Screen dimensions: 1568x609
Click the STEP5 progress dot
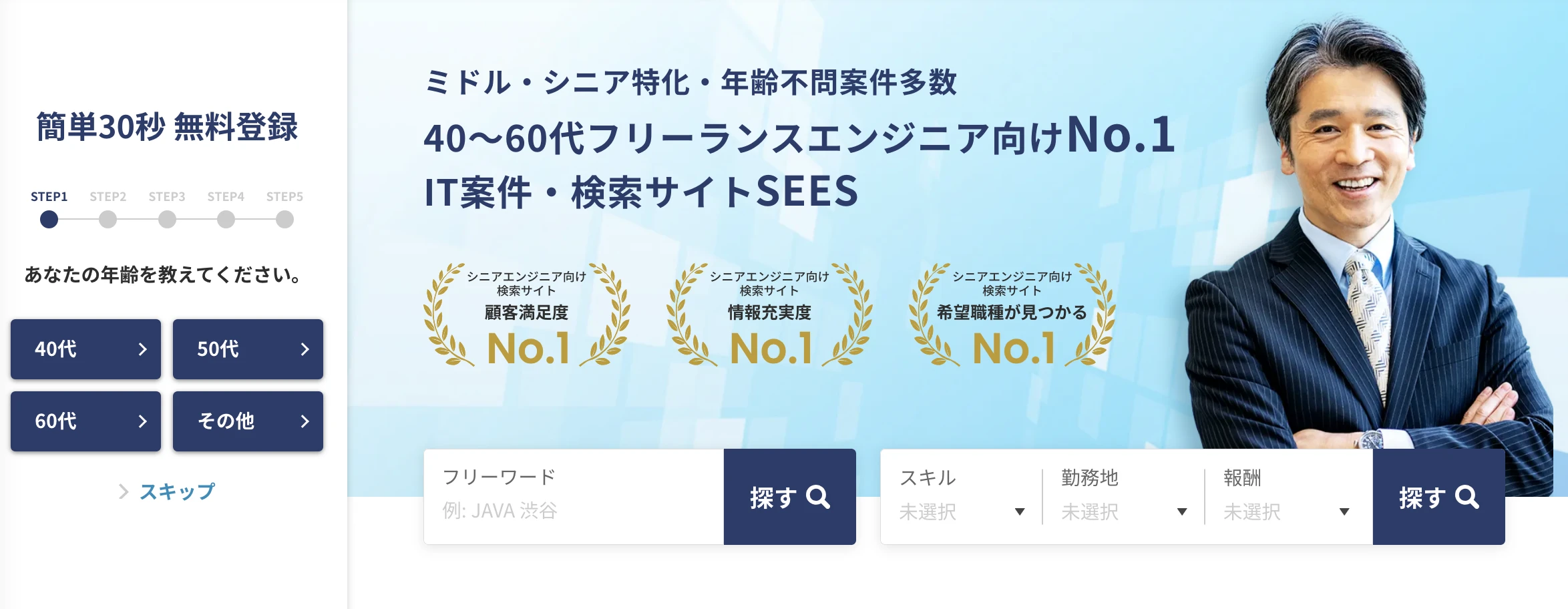(x=284, y=219)
